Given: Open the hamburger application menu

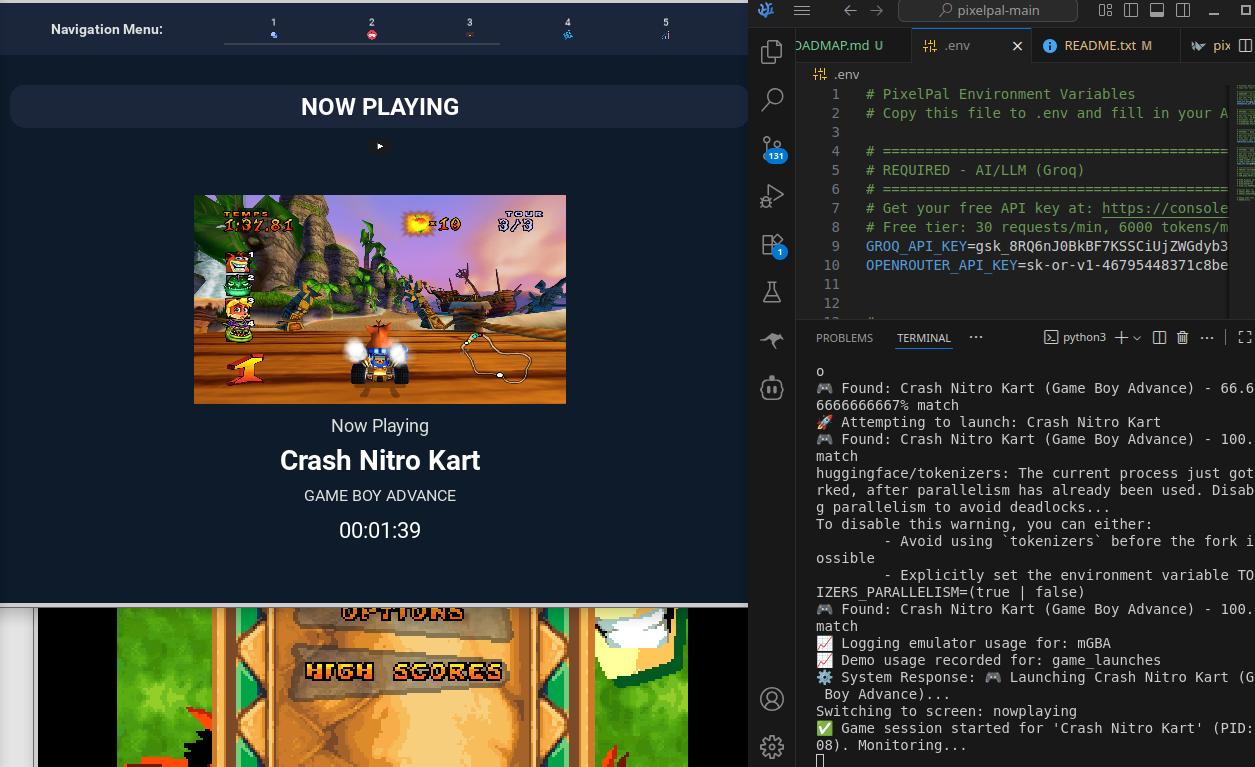Looking at the screenshot, I should pyautogui.click(x=801, y=11).
